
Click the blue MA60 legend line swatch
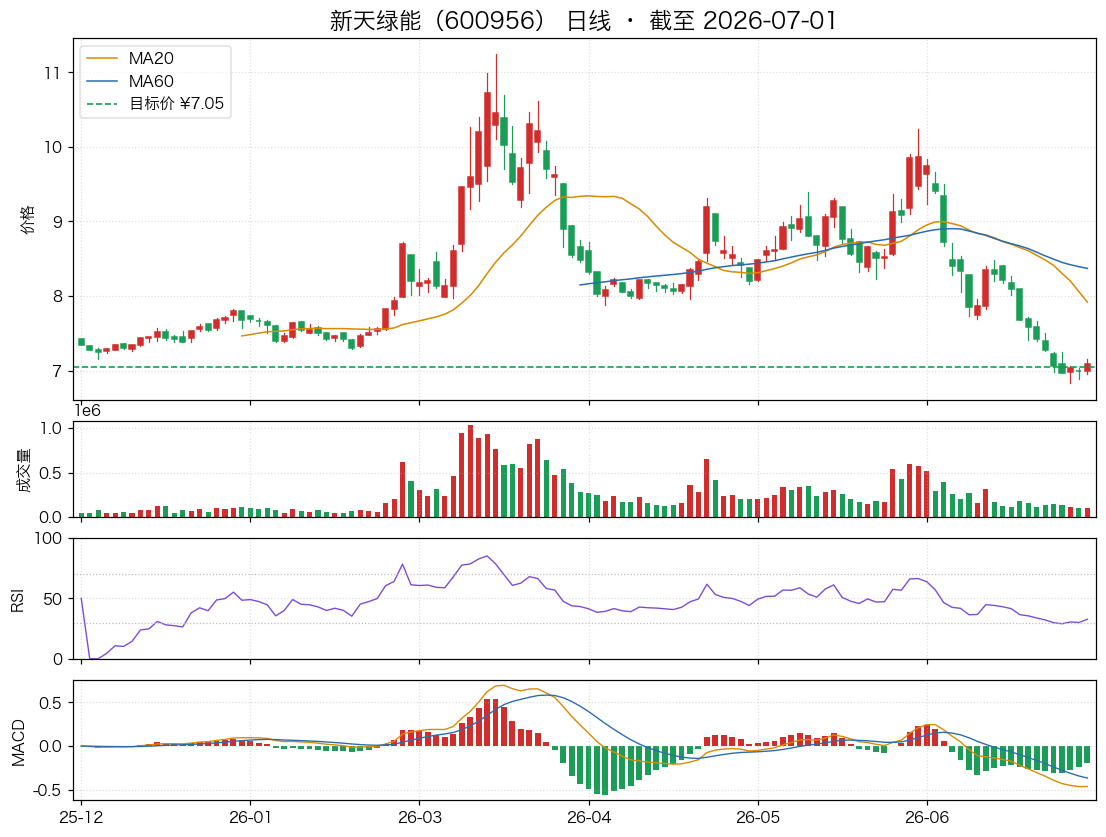[x=102, y=81]
